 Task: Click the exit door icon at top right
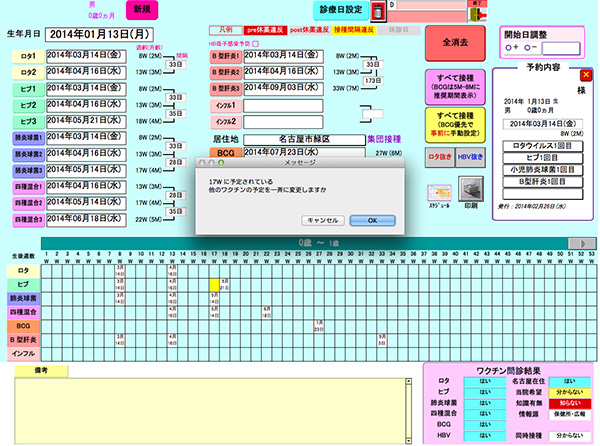tap(585, 13)
